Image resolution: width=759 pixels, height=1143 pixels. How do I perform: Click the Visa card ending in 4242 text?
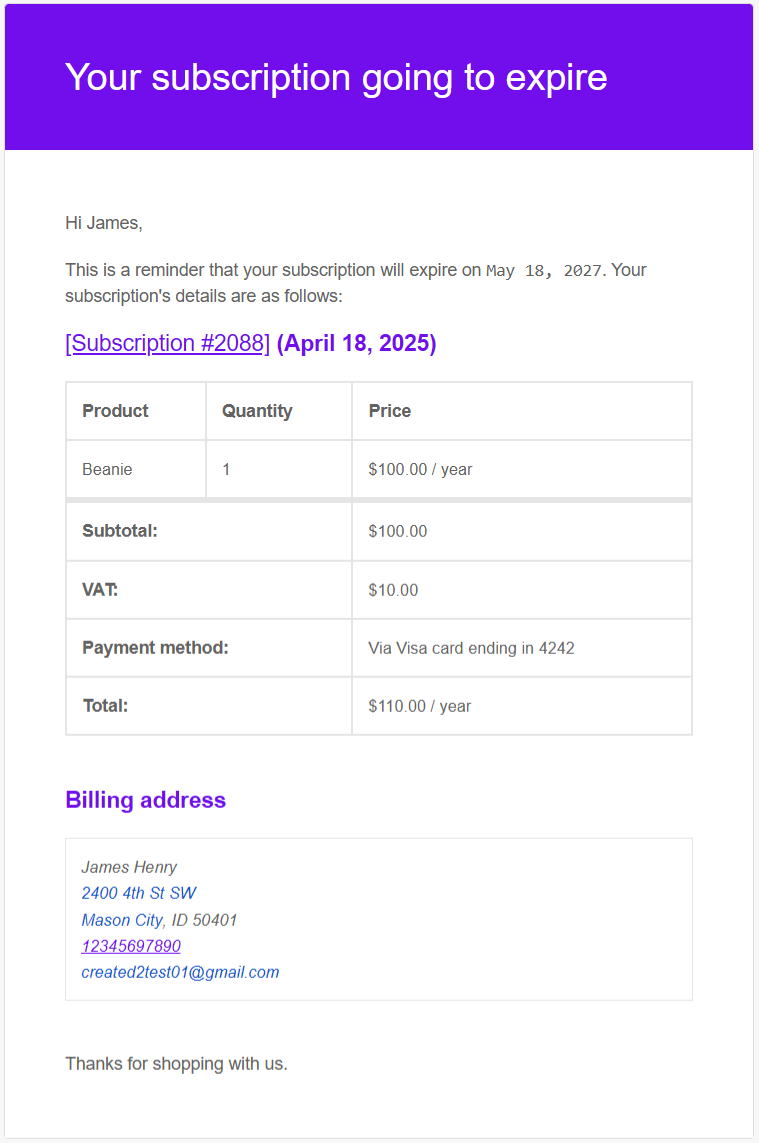(x=471, y=648)
